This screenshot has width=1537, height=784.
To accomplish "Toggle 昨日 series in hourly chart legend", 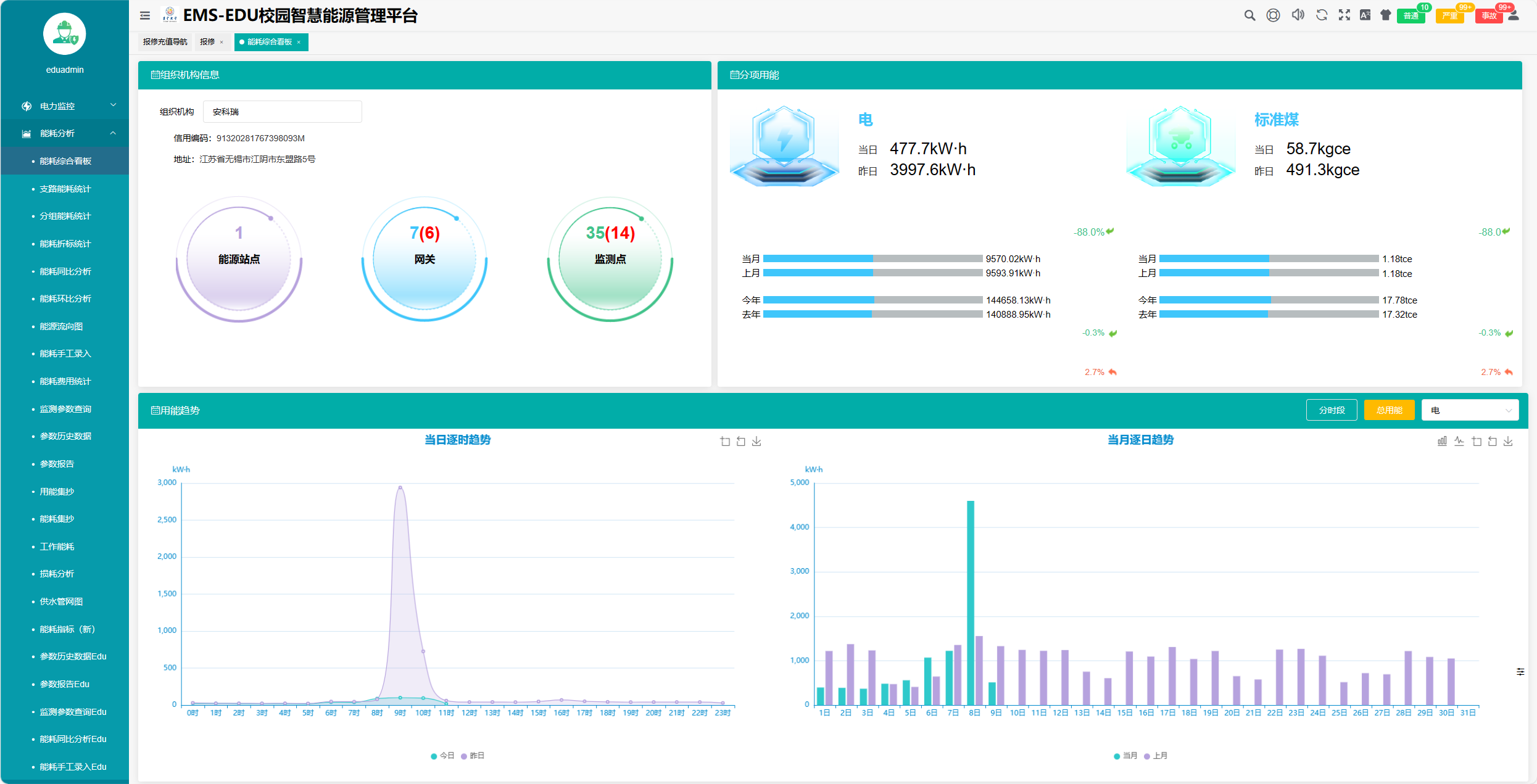I will click(473, 756).
